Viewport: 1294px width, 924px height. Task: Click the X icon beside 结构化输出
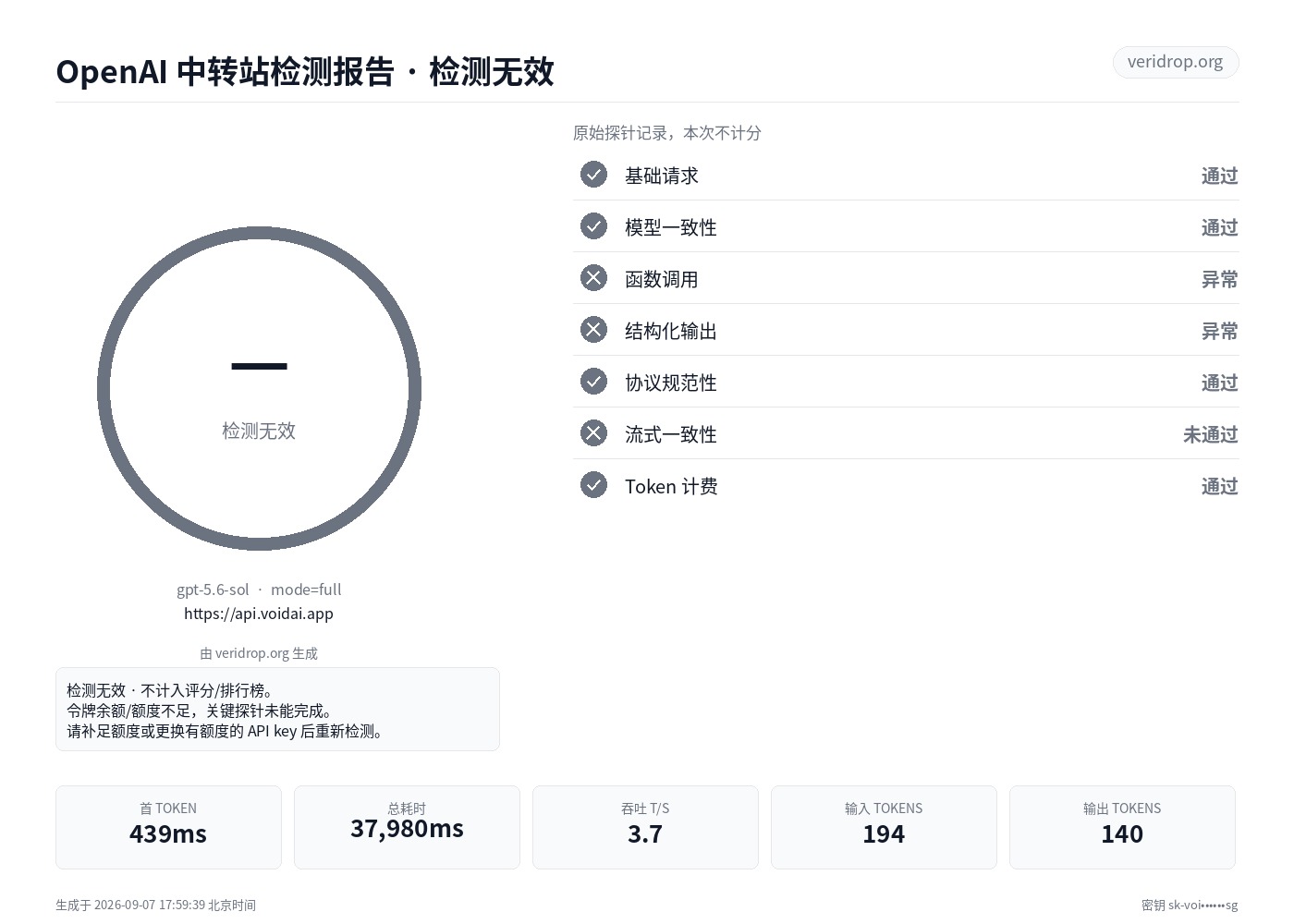point(593,330)
